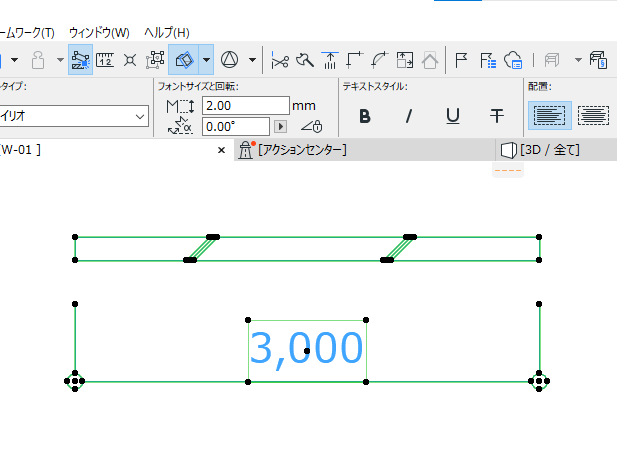The height and width of the screenshot is (455, 617).
Task: Click the triangle-in-circle trace icon
Action: [x=229, y=60]
